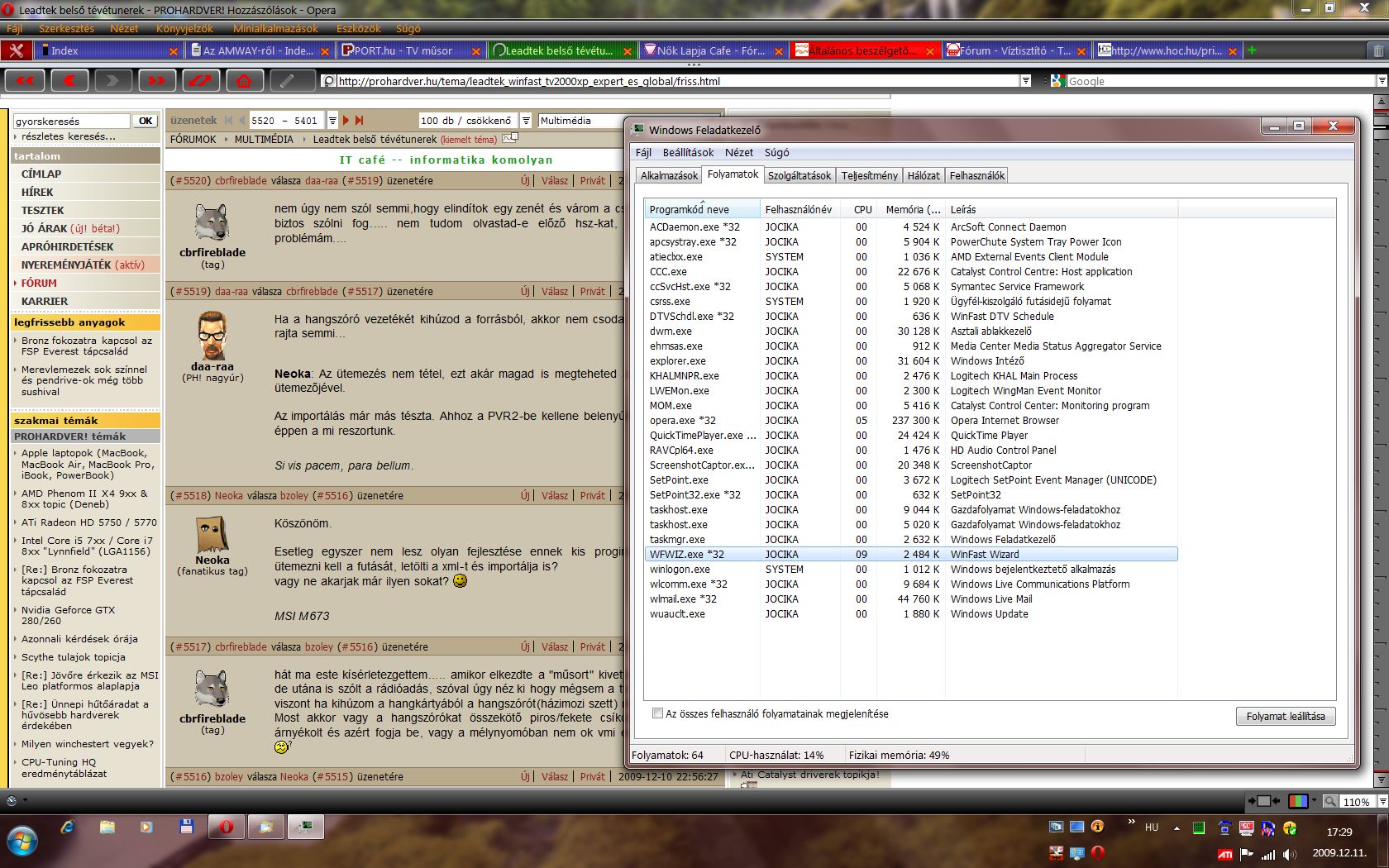Screen dimensions: 1389x868
Task: Switch to the Alkalmazások tab
Action: point(669,175)
